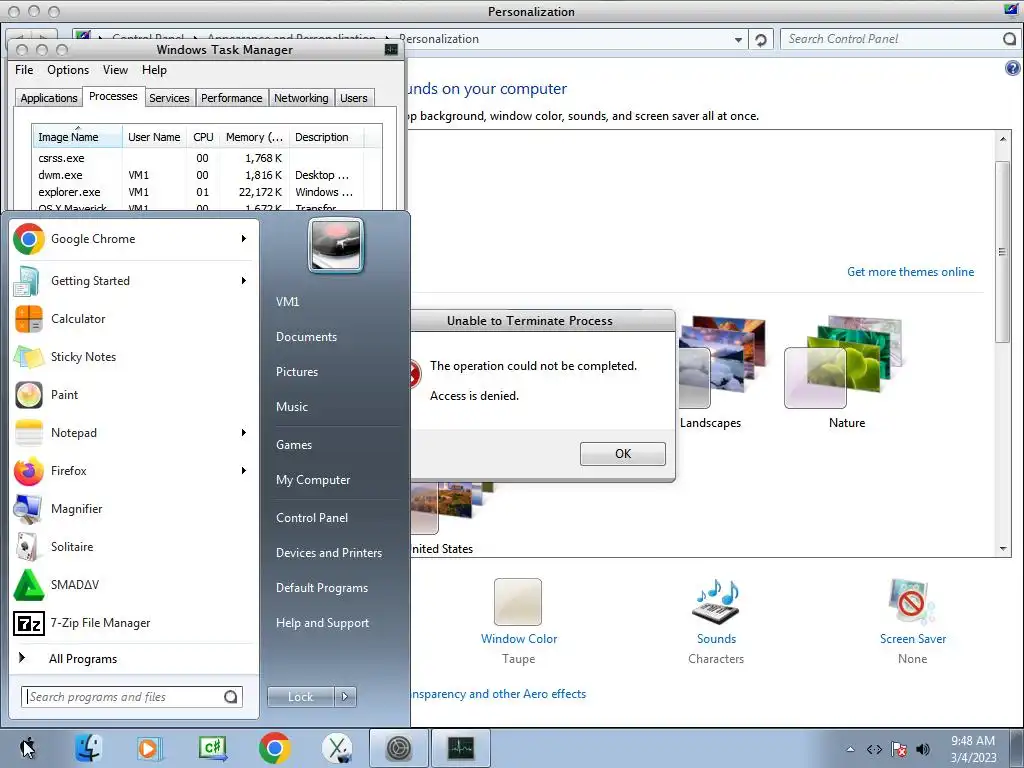This screenshot has width=1024, height=768.
Task: Open address bar history dropdown
Action: [738, 40]
